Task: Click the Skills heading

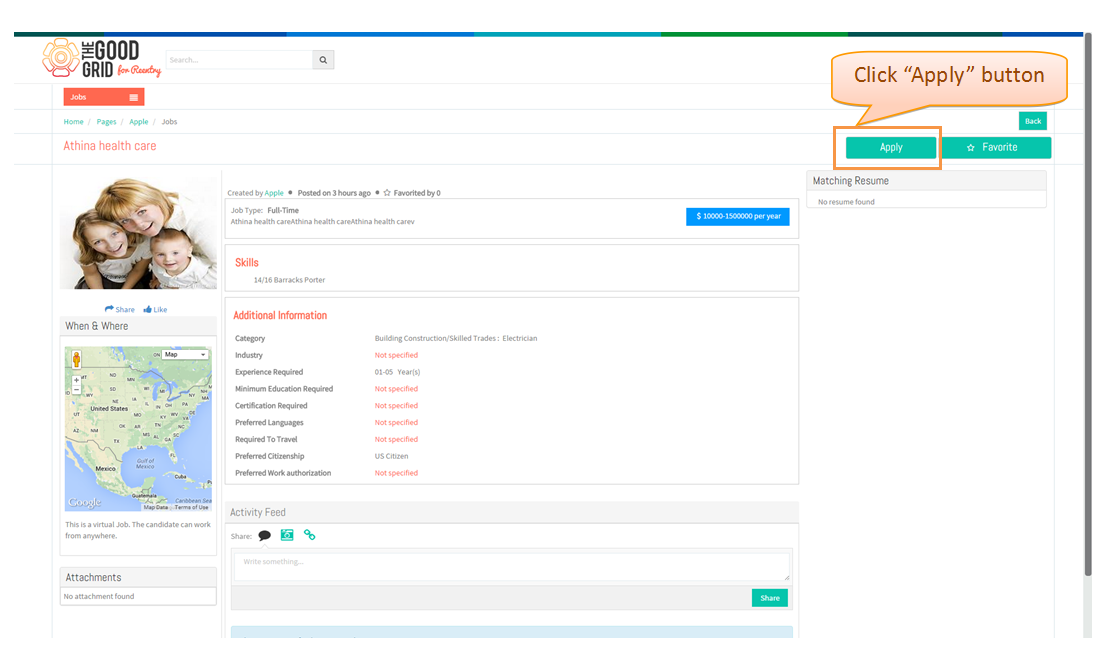Action: pyautogui.click(x=247, y=262)
